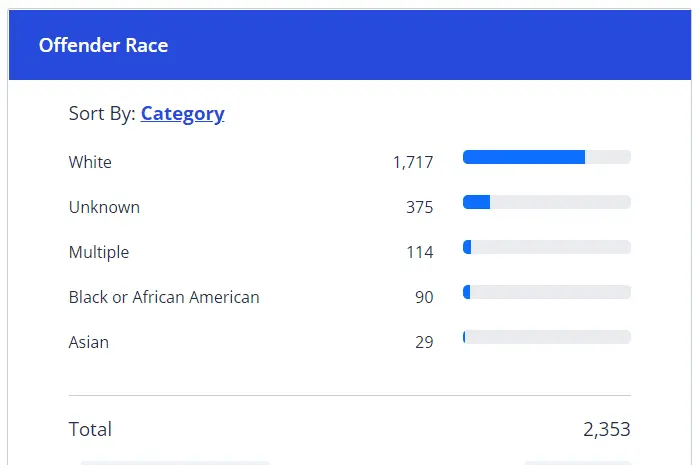
Task: Click the White race progress bar
Action: click(546, 157)
